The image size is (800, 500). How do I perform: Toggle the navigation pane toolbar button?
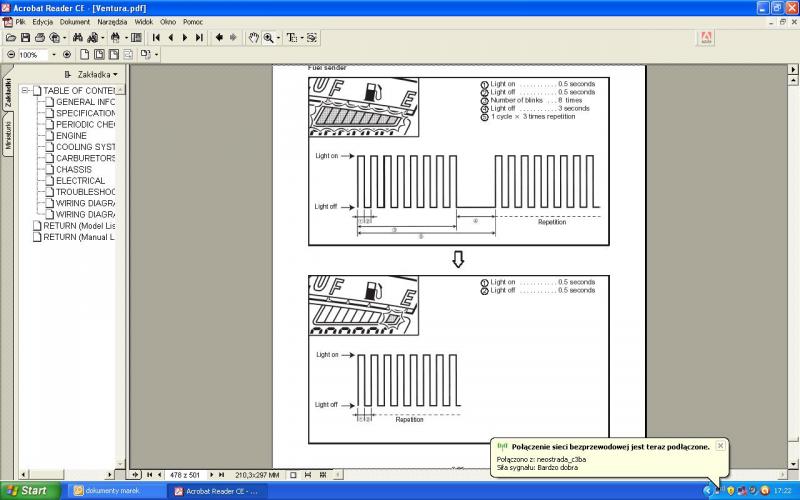coord(136,37)
